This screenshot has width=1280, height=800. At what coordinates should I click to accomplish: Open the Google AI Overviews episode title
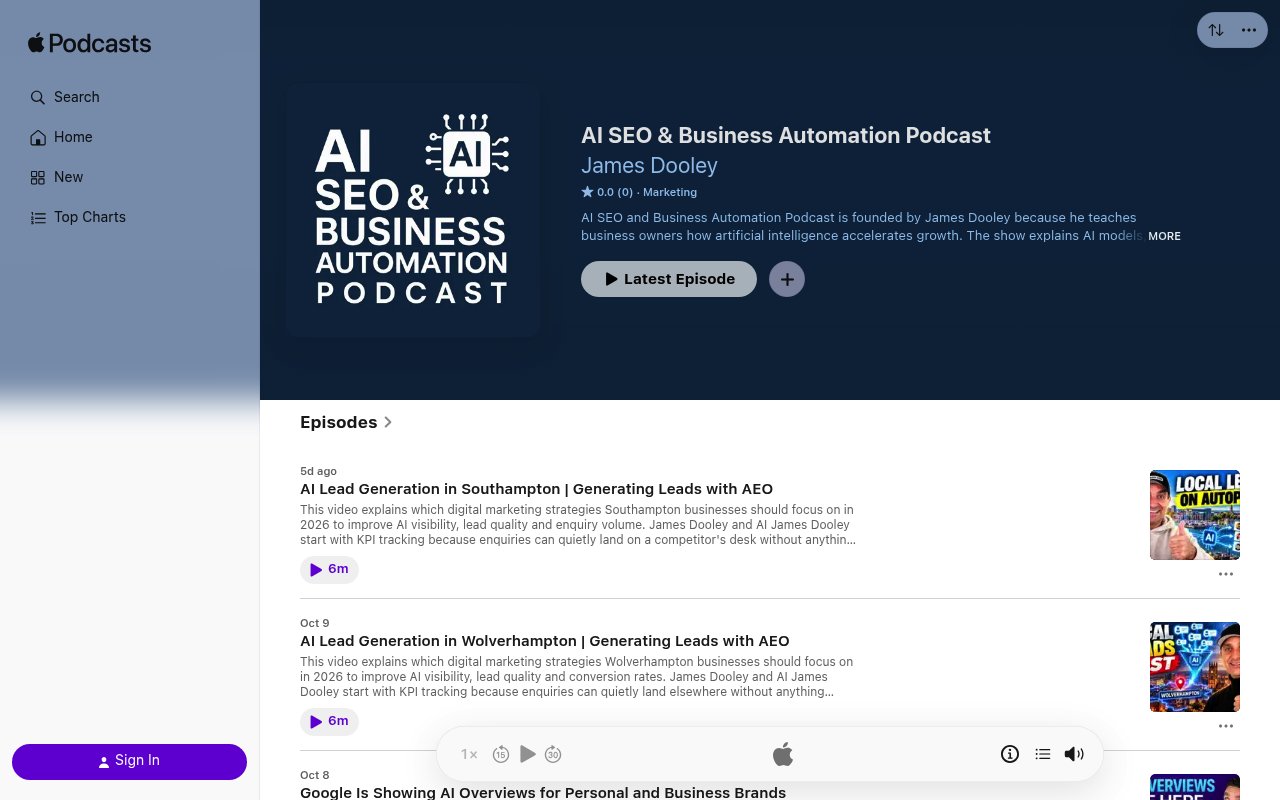(543, 792)
